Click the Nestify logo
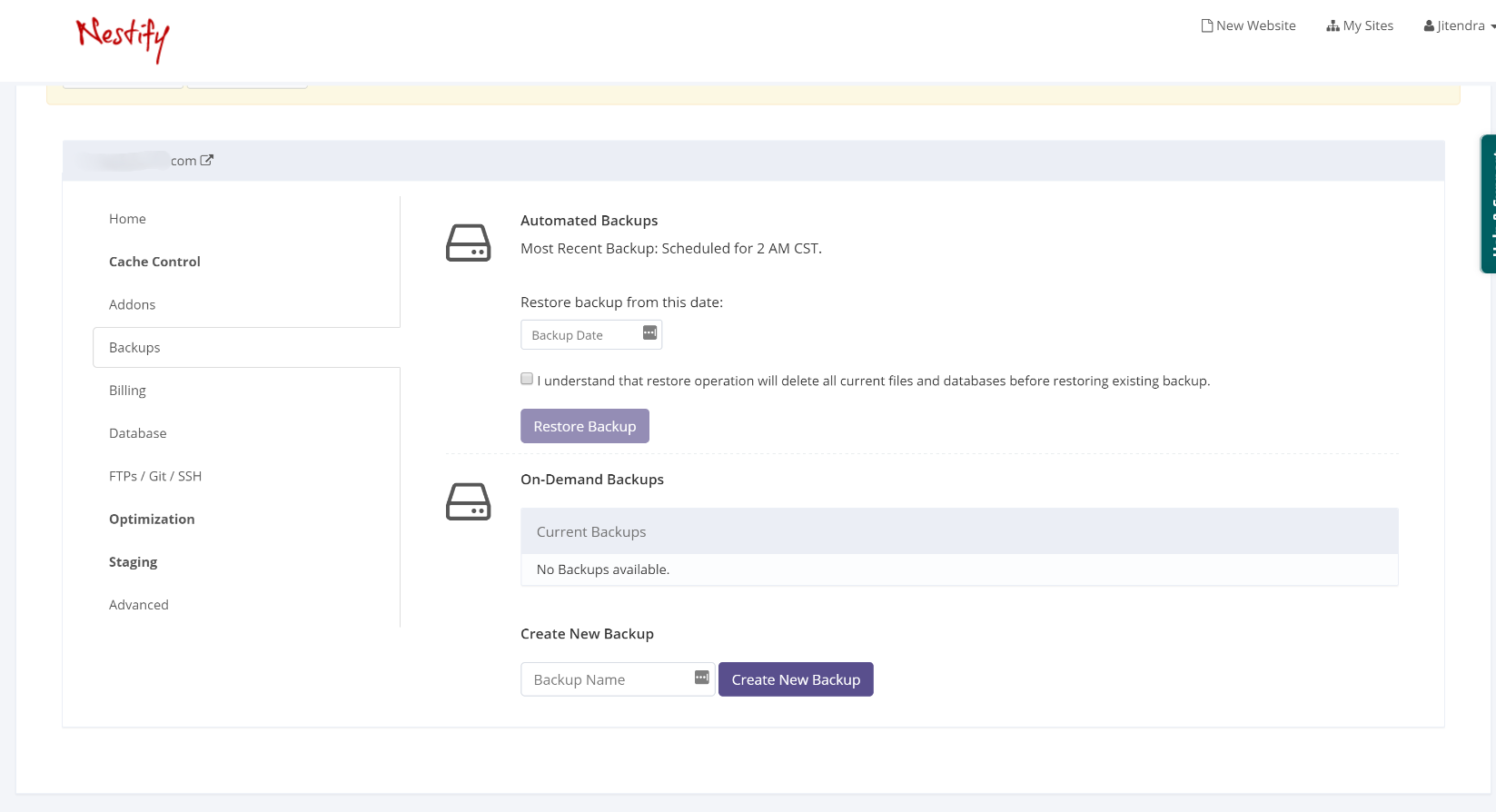The height and width of the screenshot is (812, 1496). pos(123,38)
